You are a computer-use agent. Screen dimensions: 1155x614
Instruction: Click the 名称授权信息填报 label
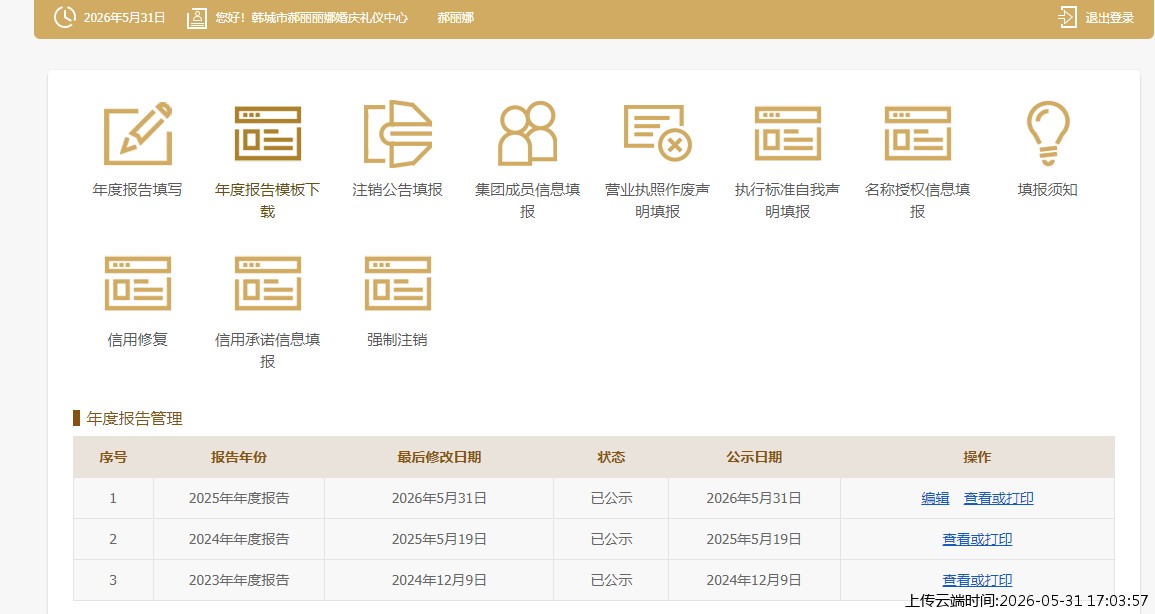pyautogui.click(x=917, y=200)
